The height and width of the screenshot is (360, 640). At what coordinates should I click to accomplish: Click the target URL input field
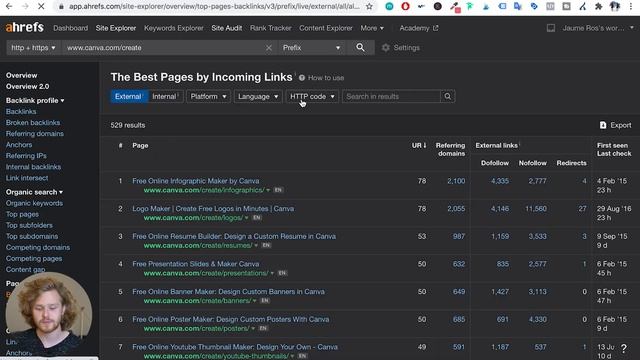(x=163, y=48)
